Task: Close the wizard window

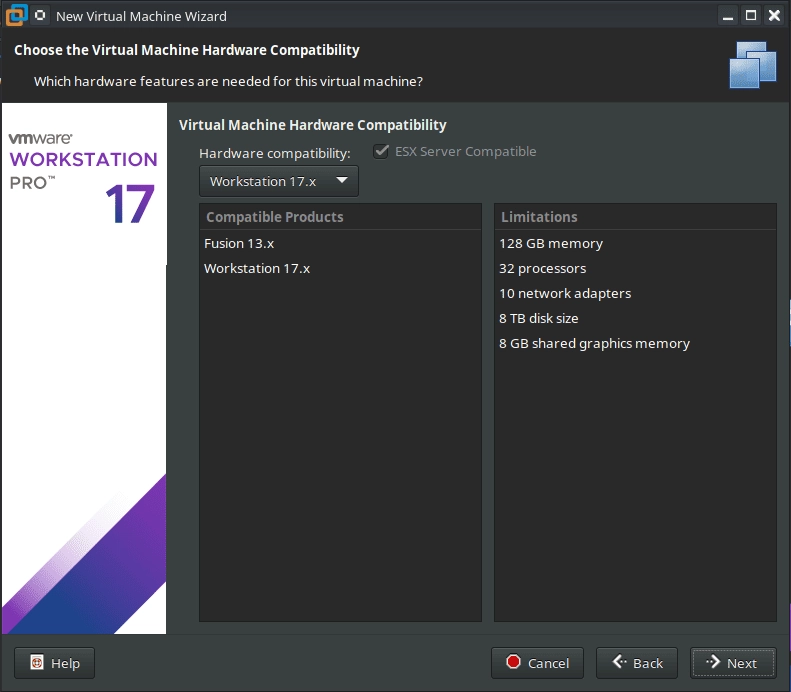Action: 774,16
